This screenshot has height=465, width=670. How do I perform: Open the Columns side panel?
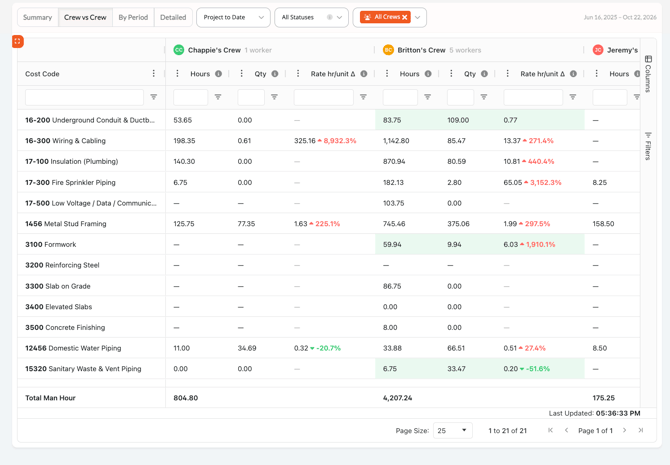point(648,74)
